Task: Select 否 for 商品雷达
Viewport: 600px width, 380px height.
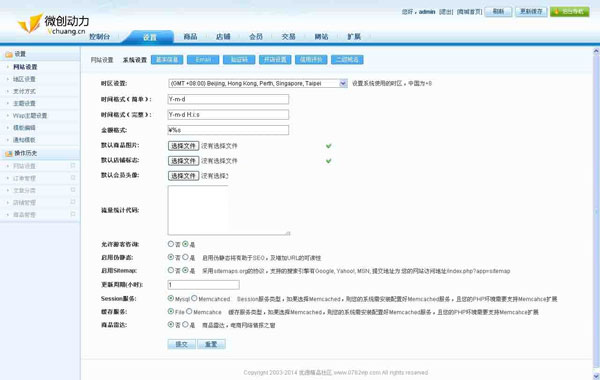Action: [x=171, y=325]
